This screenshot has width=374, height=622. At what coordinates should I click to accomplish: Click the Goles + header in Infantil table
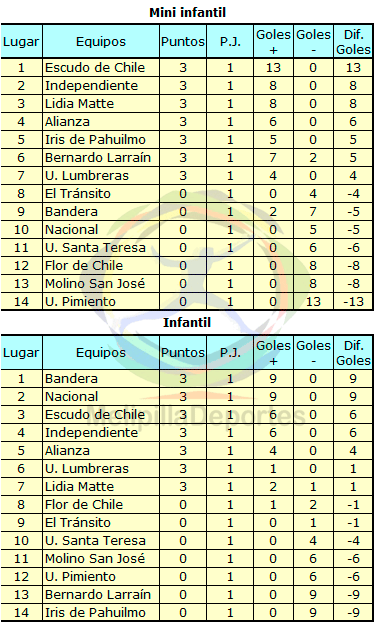point(273,353)
